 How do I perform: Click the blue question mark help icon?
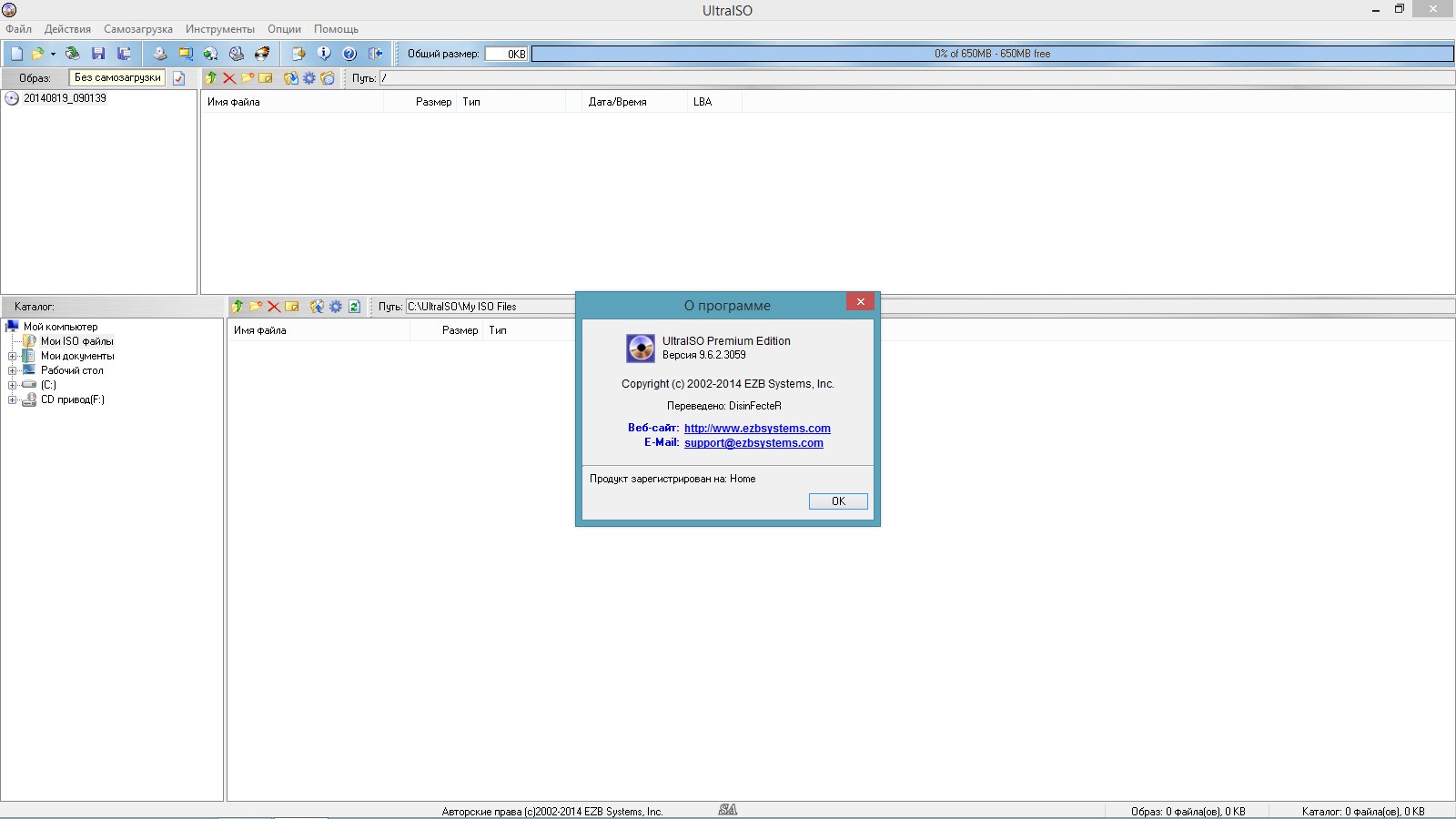(x=349, y=54)
